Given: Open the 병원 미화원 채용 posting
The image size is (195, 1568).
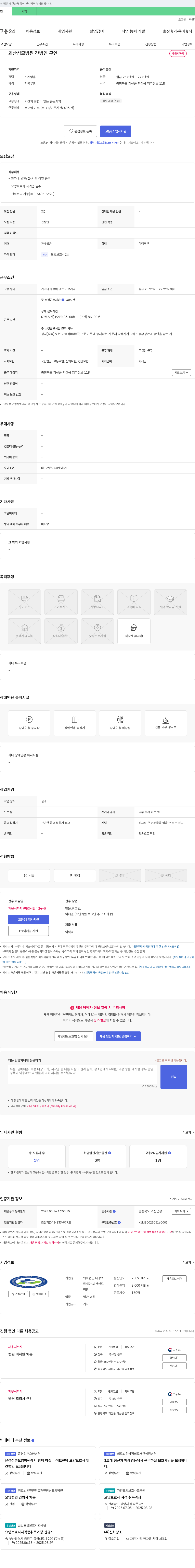Looking at the screenshot, I should click(x=21, y=1354).
